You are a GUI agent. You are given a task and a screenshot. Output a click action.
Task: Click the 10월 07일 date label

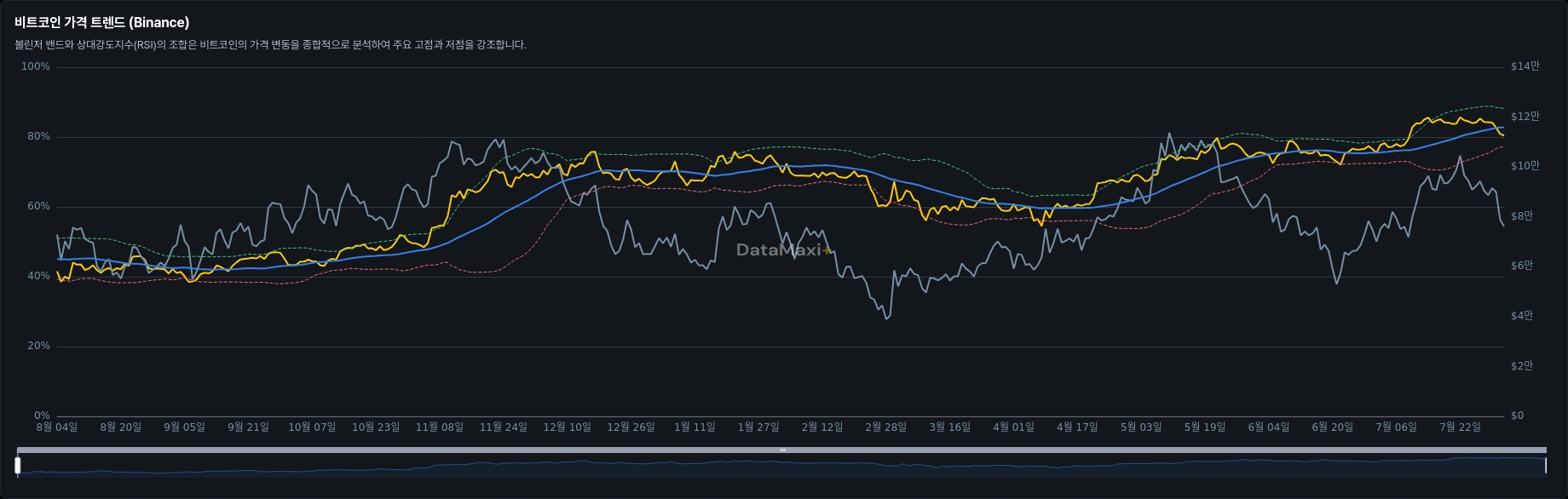312,427
